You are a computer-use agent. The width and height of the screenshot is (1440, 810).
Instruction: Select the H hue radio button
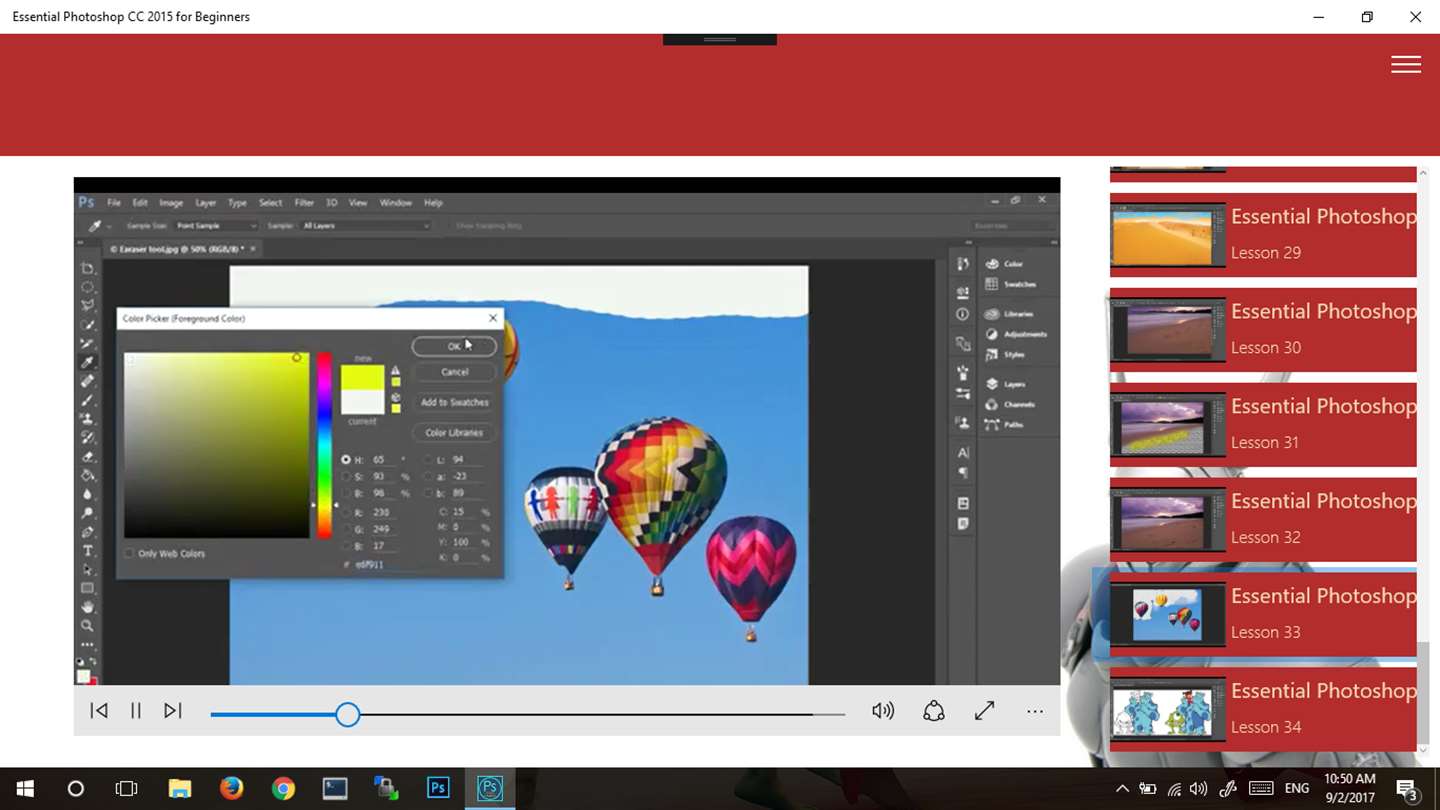346,460
